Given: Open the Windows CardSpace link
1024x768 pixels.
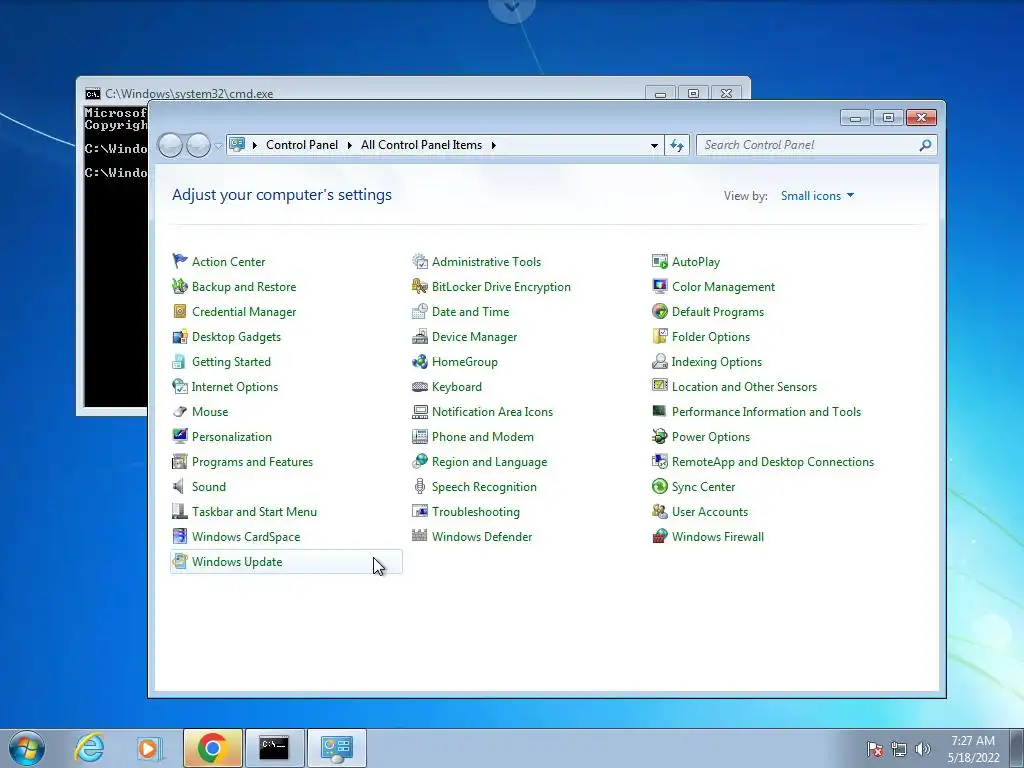Looking at the screenshot, I should [x=246, y=537].
